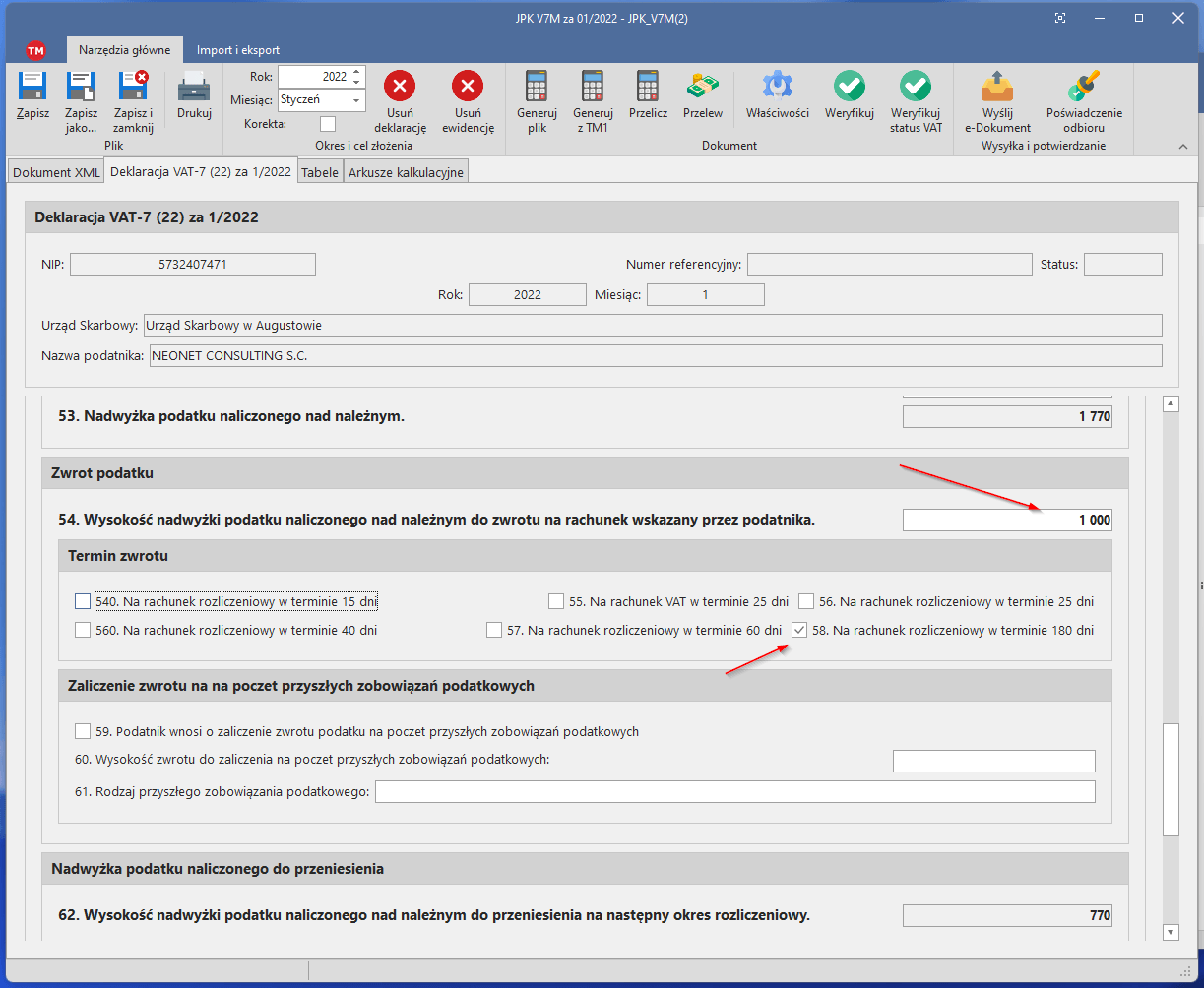
Task: Collapse the ribbon using the chevron
Action: [x=1183, y=147]
